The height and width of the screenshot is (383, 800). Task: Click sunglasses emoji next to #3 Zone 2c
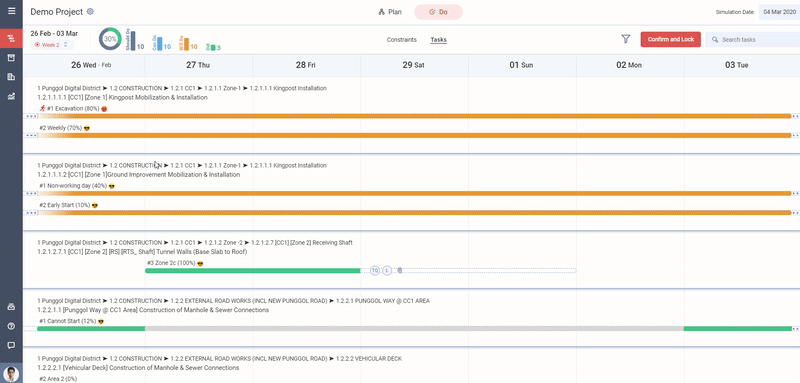(x=201, y=264)
